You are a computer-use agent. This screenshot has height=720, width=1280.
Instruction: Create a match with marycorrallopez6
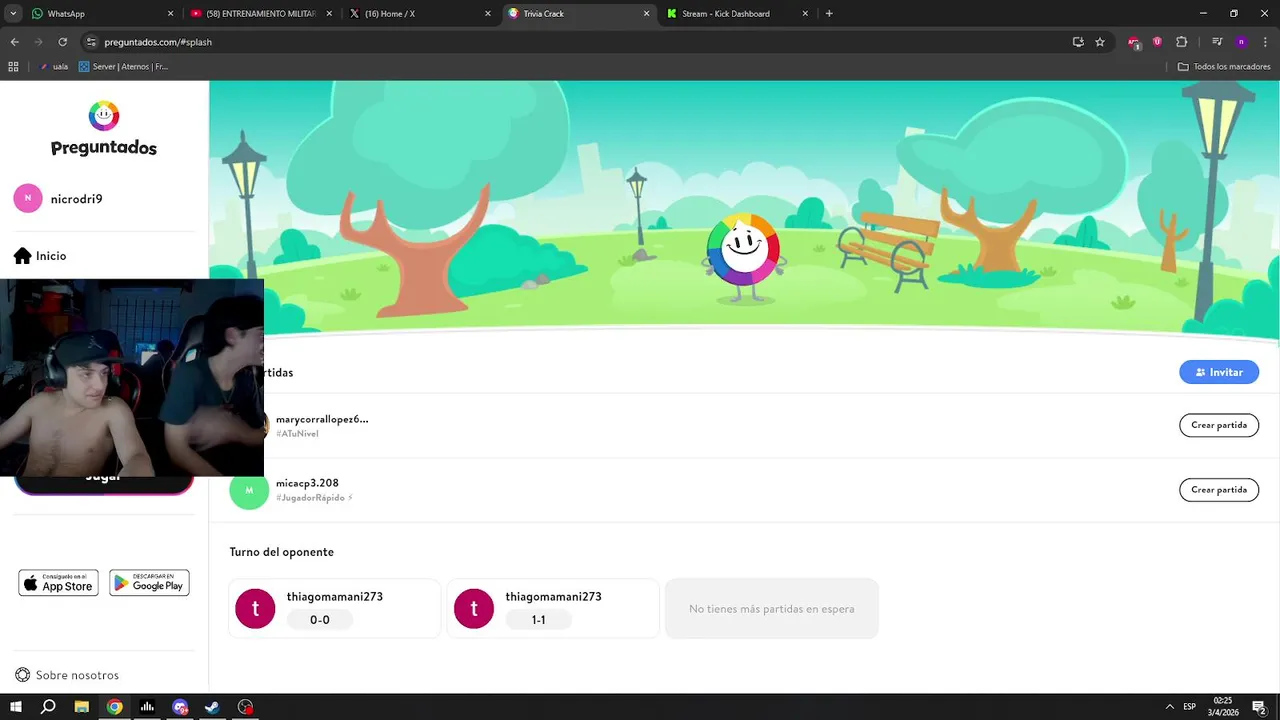[1219, 425]
